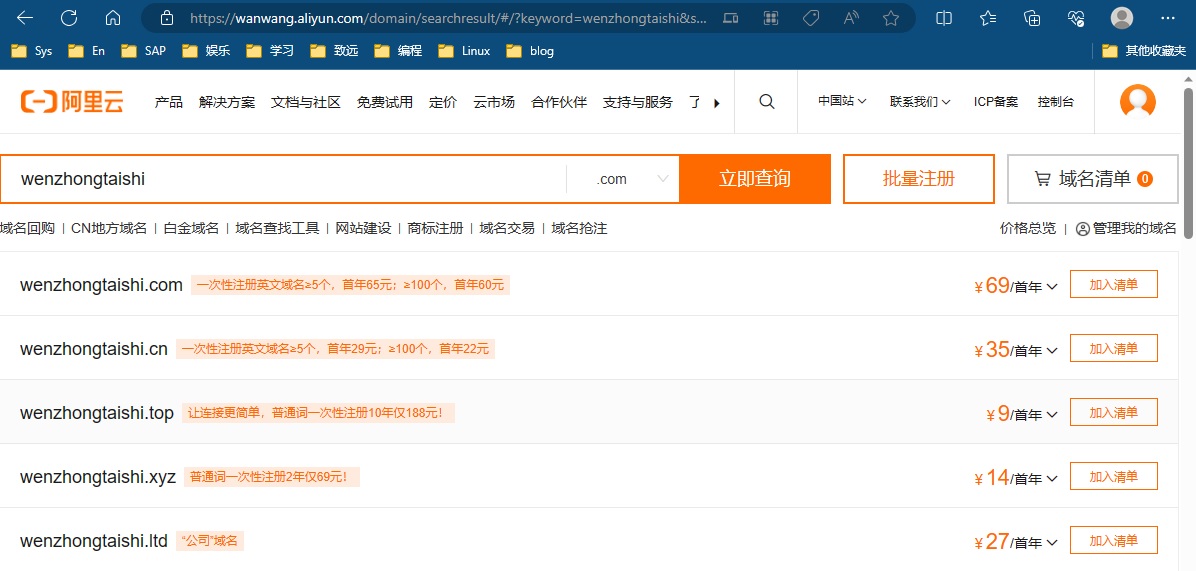The height and width of the screenshot is (571, 1196).
Task: Open read aloud in address bar
Action: (851, 18)
